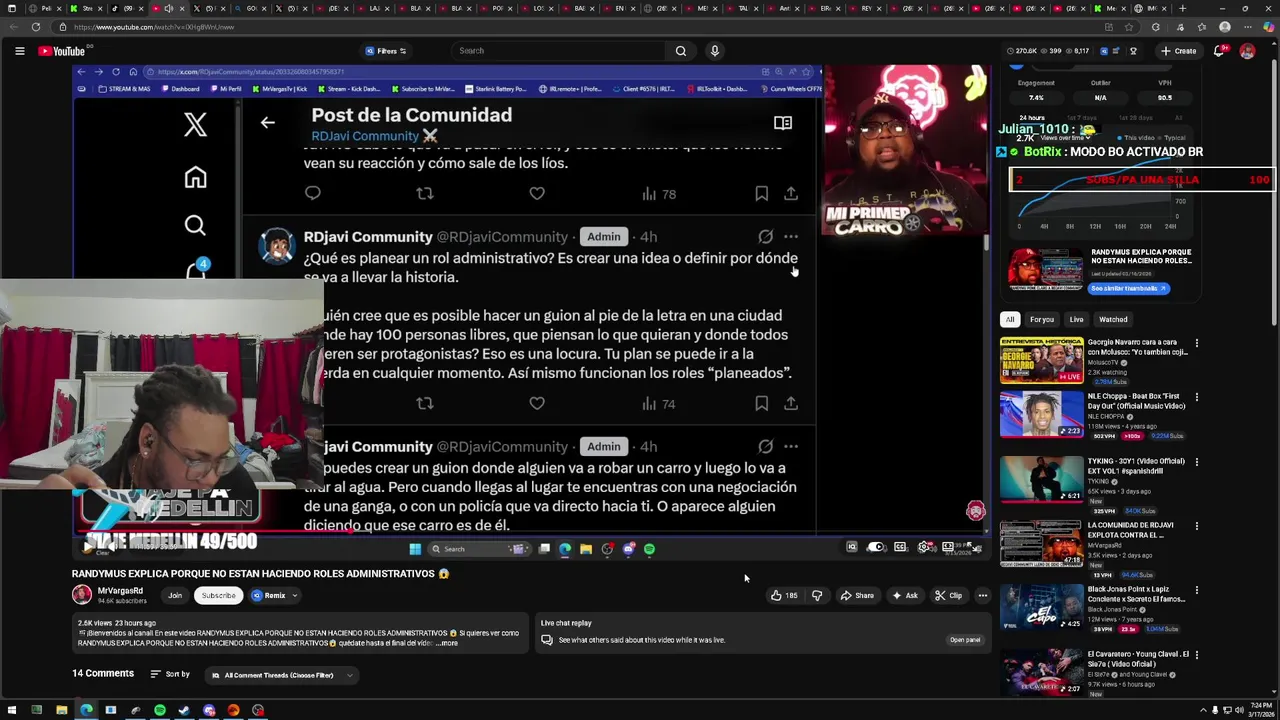This screenshot has width=1280, height=720.
Task: Click the Join membership button
Action: point(175,595)
